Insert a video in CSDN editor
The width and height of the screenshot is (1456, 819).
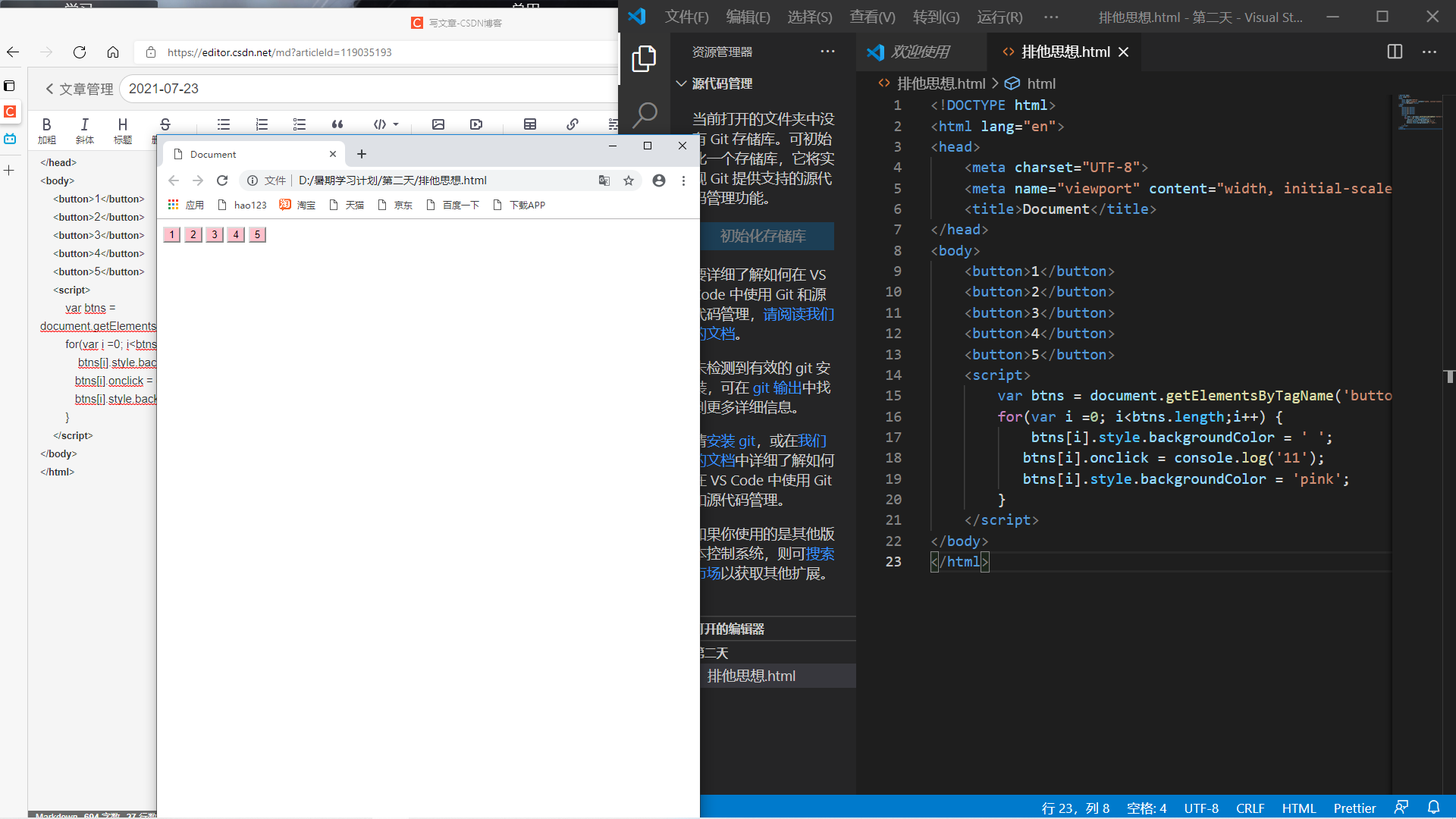click(x=476, y=124)
